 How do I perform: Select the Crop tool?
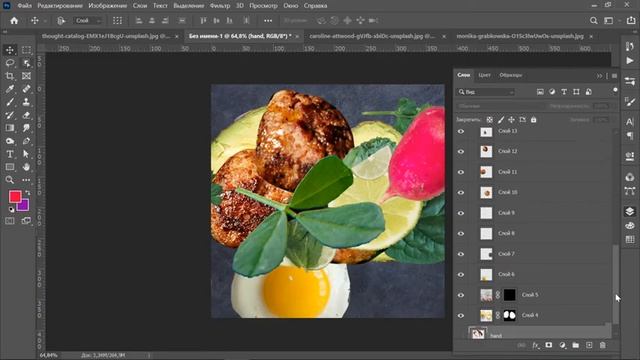pos(10,76)
